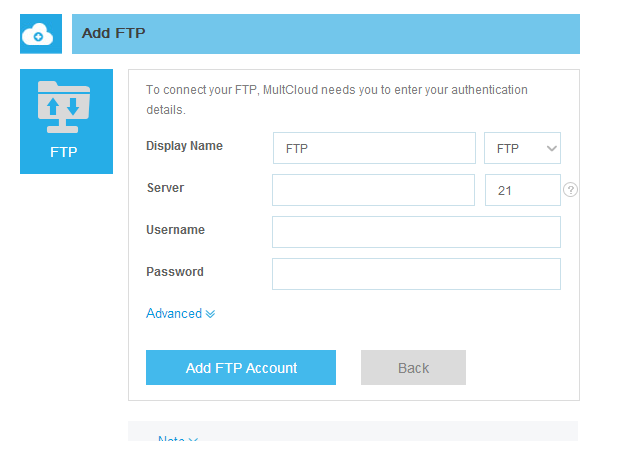Click the Display Name field label

(x=185, y=146)
